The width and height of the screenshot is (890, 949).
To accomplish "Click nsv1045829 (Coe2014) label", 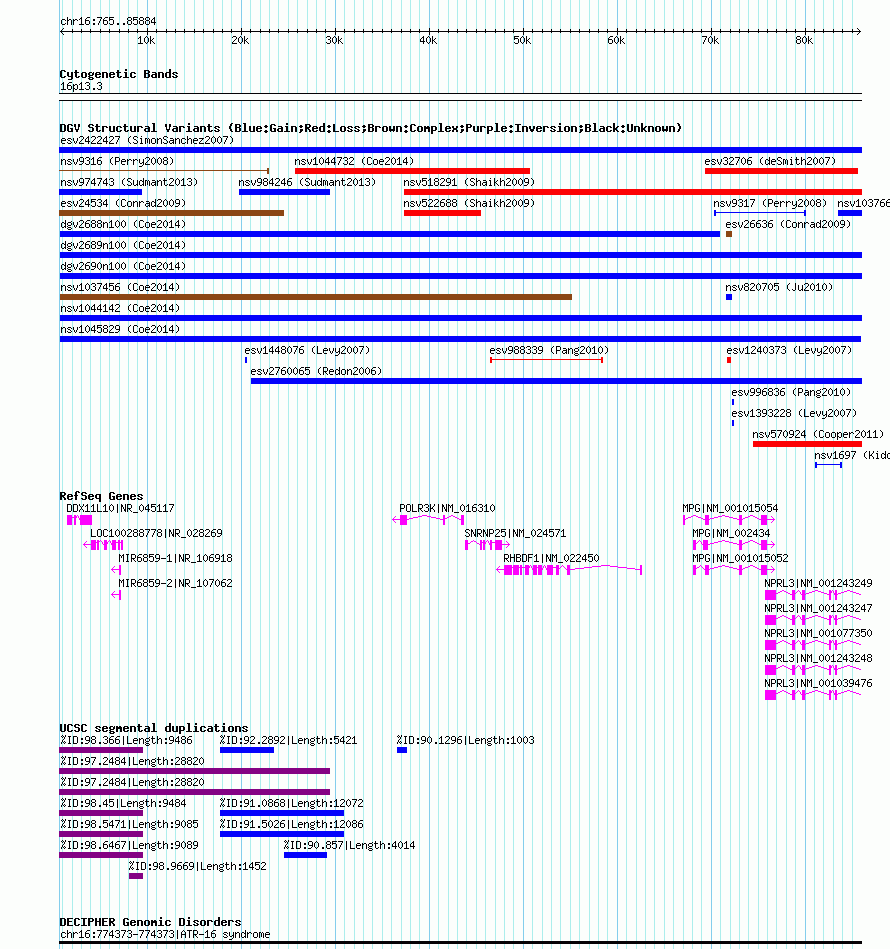I will (120, 329).
